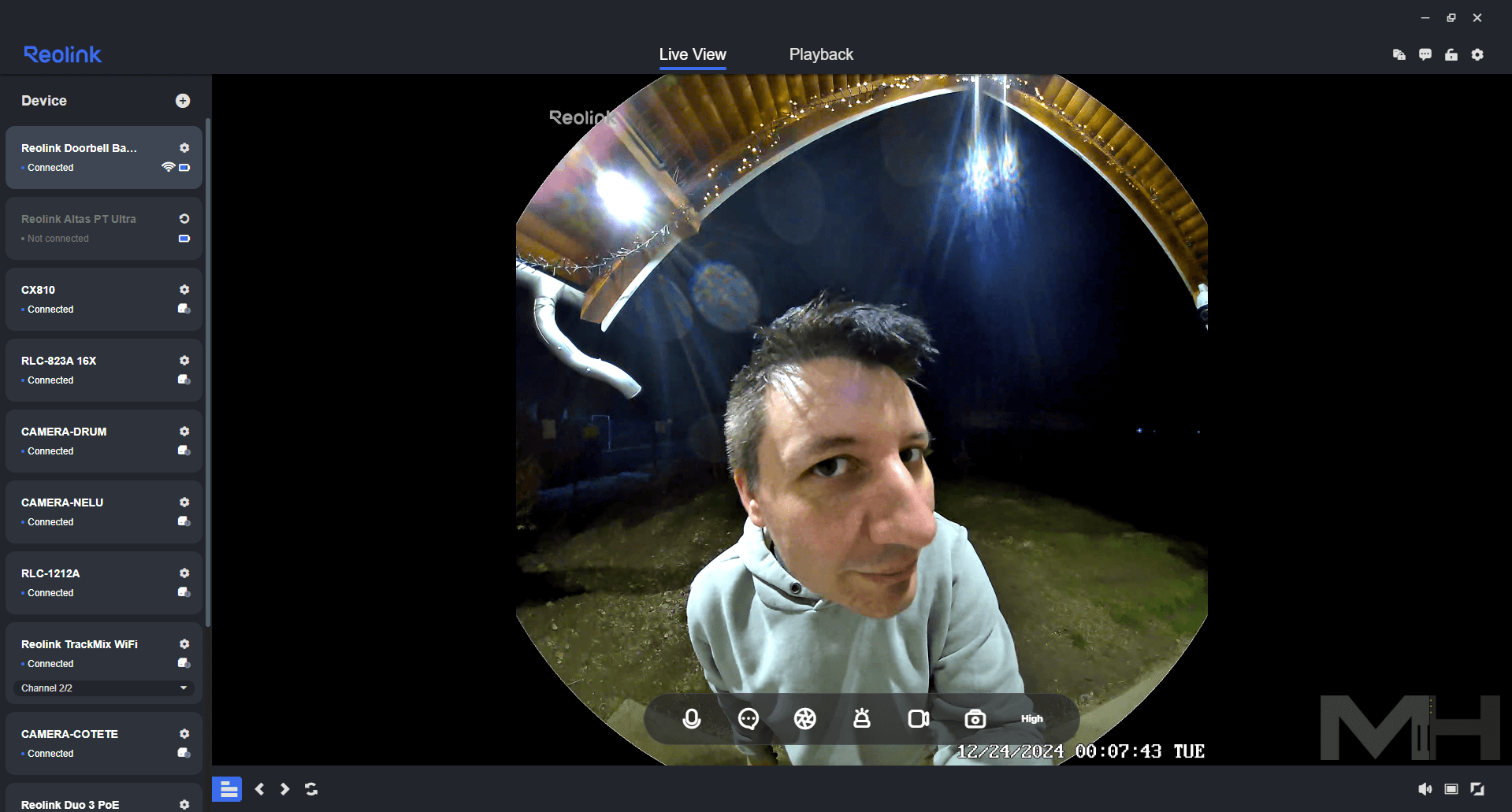
Task: Click the CX810 storage status icon
Action: click(184, 309)
